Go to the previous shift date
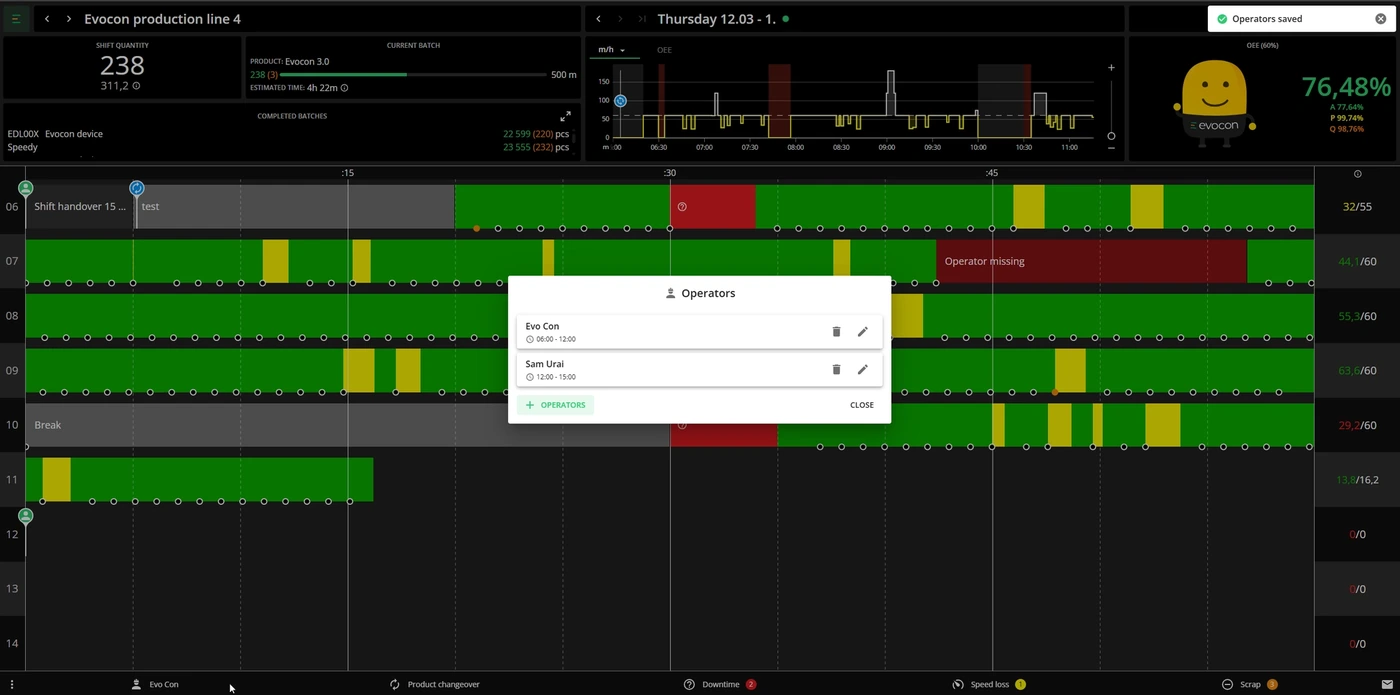The width and height of the screenshot is (1400, 695). tap(598, 19)
